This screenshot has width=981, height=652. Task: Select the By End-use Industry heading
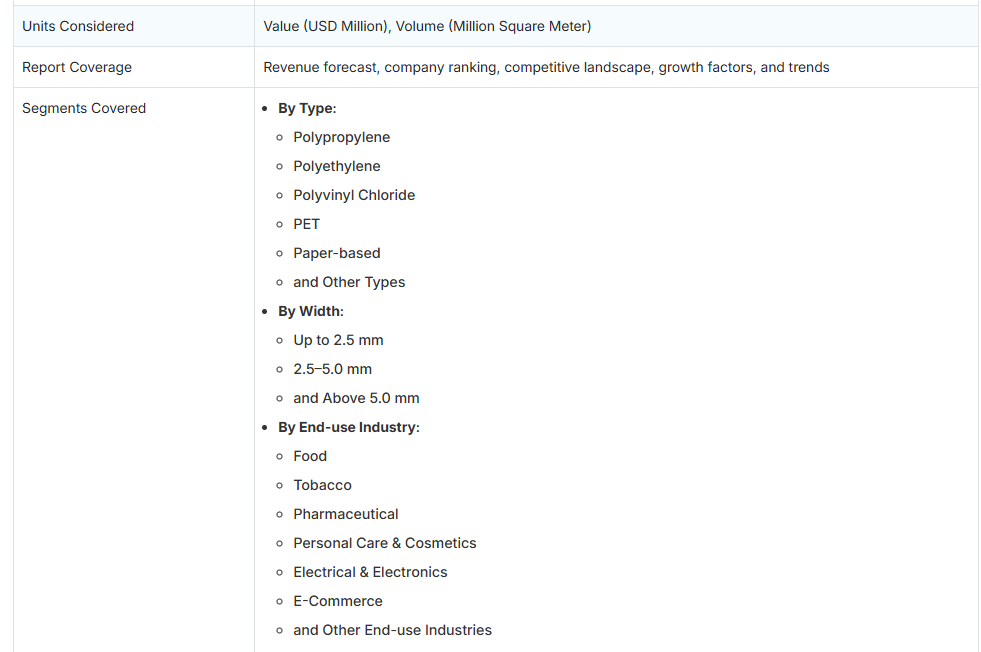pyautogui.click(x=348, y=427)
